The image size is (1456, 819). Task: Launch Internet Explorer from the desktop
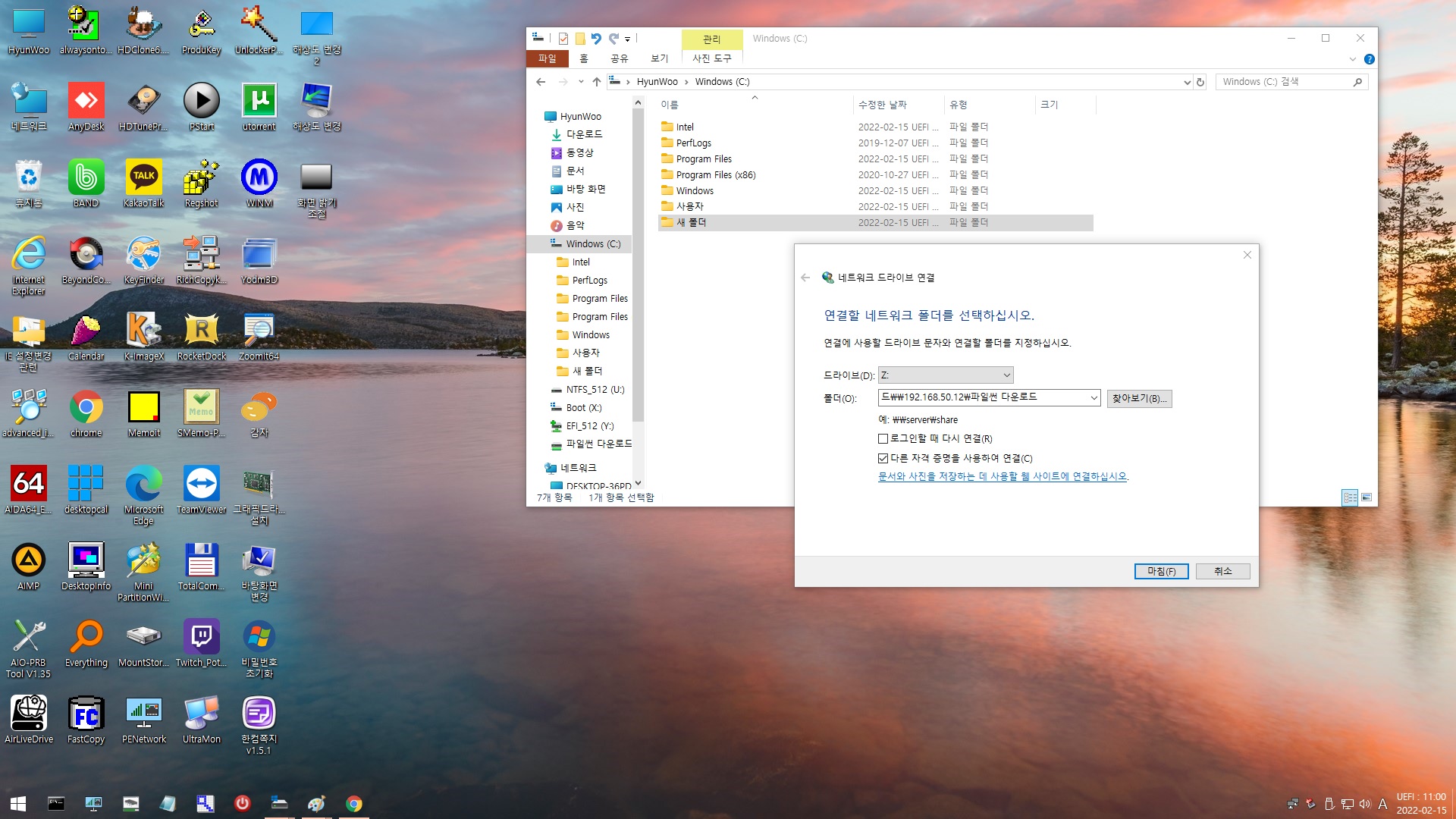coord(28,265)
